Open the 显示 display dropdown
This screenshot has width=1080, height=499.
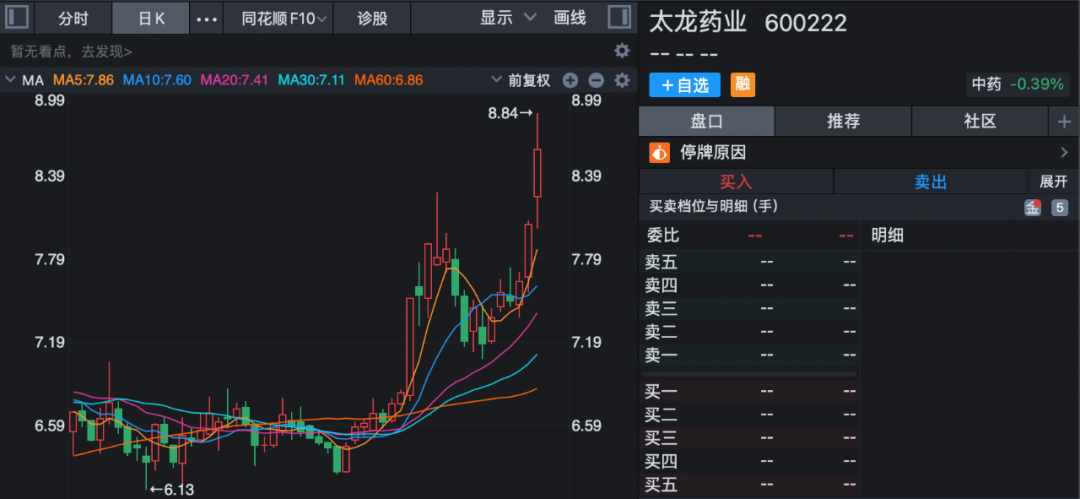coord(507,18)
